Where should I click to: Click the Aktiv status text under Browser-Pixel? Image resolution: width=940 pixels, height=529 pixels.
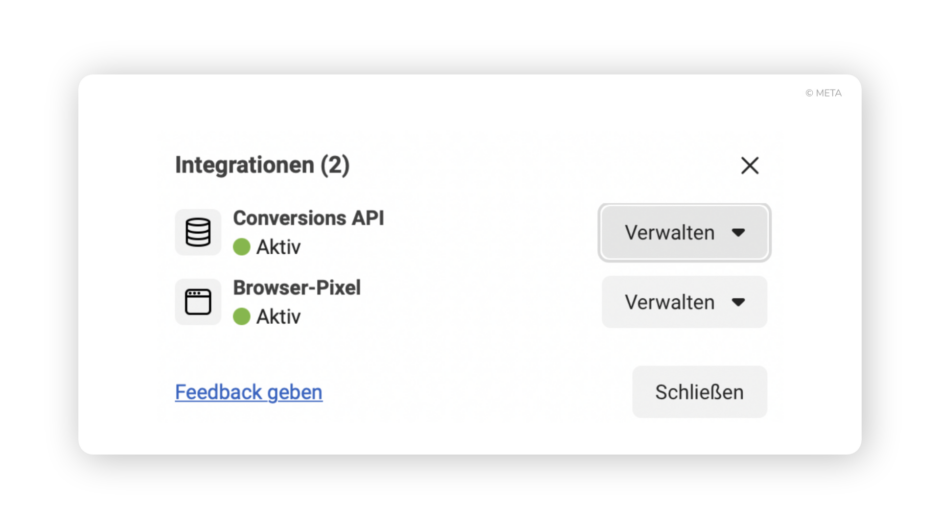(279, 316)
